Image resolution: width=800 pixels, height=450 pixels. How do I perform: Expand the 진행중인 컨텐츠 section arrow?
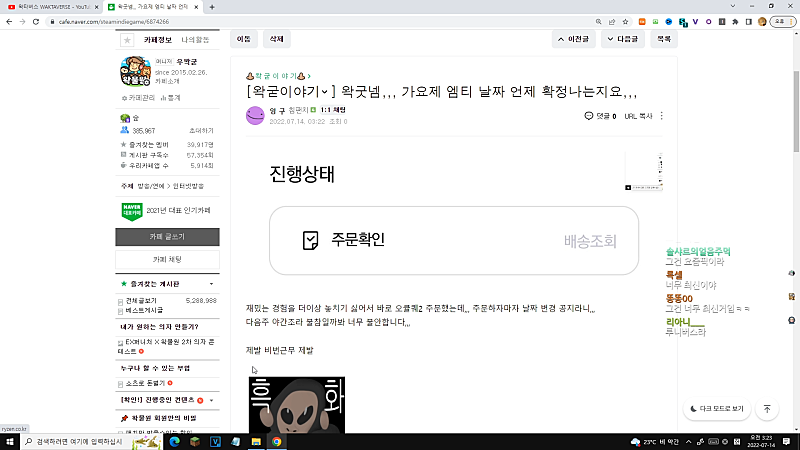(x=211, y=401)
